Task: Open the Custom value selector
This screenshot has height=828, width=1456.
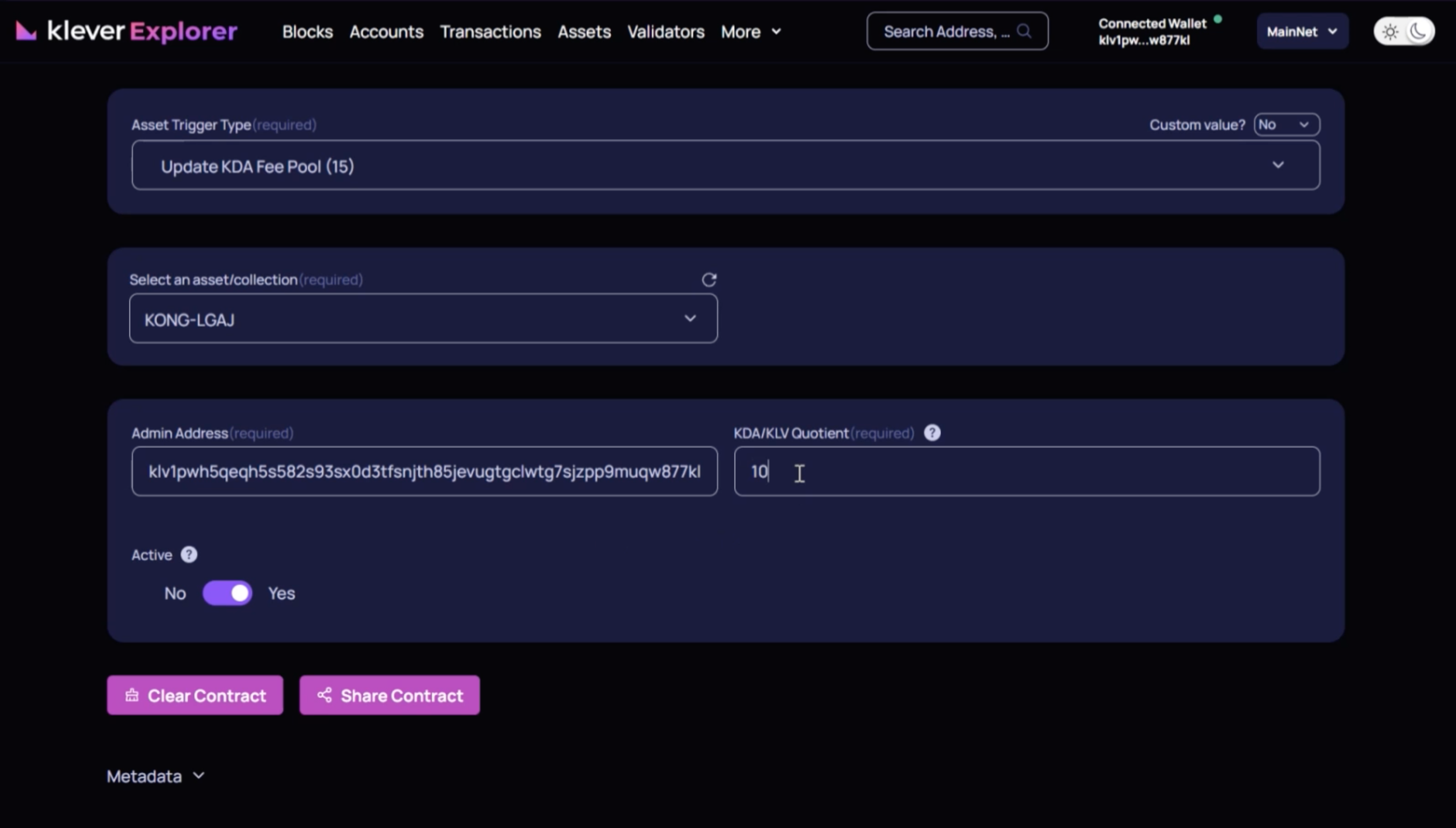Action: [1286, 124]
